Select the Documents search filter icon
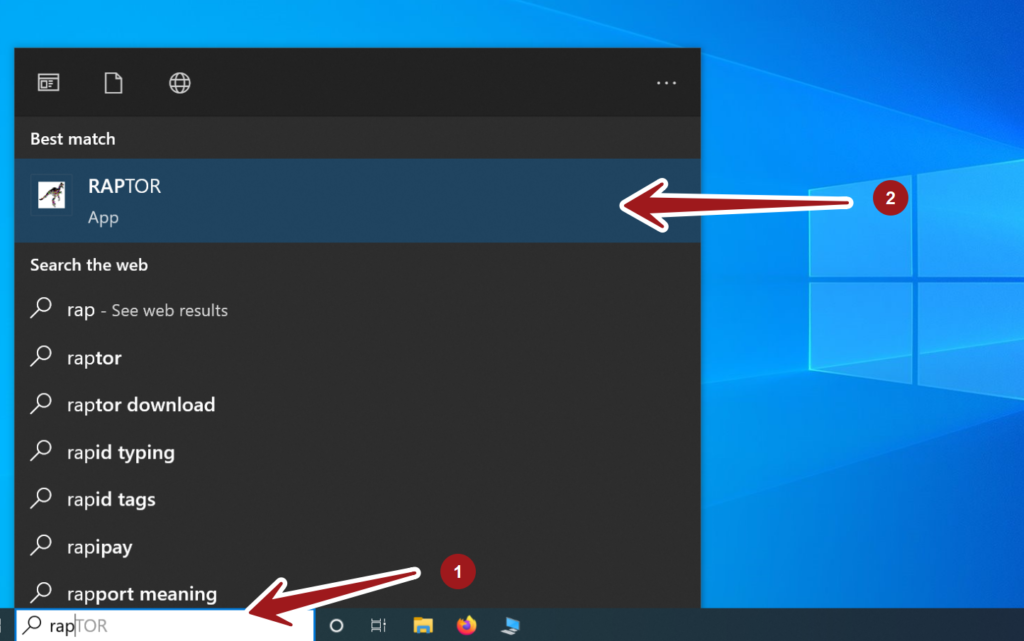 (113, 83)
